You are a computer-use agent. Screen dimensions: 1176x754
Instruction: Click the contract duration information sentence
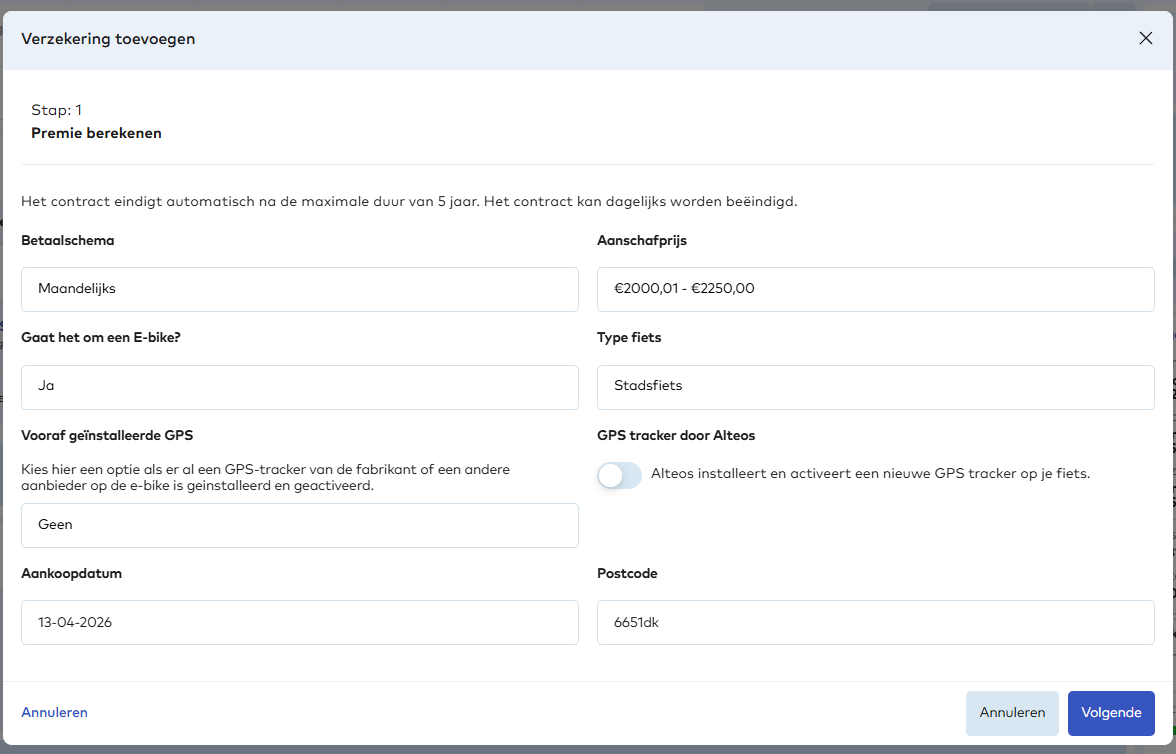[x=408, y=201]
